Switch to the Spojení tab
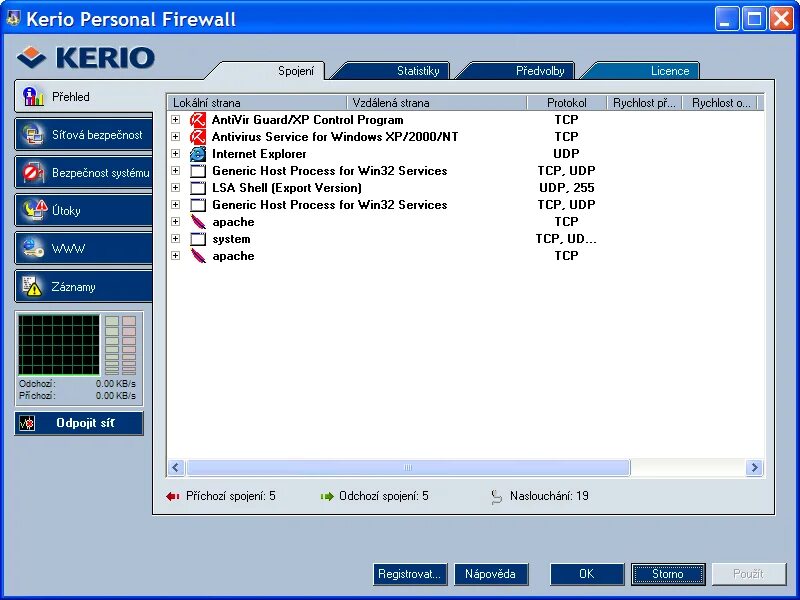The width and height of the screenshot is (800, 600). (295, 71)
